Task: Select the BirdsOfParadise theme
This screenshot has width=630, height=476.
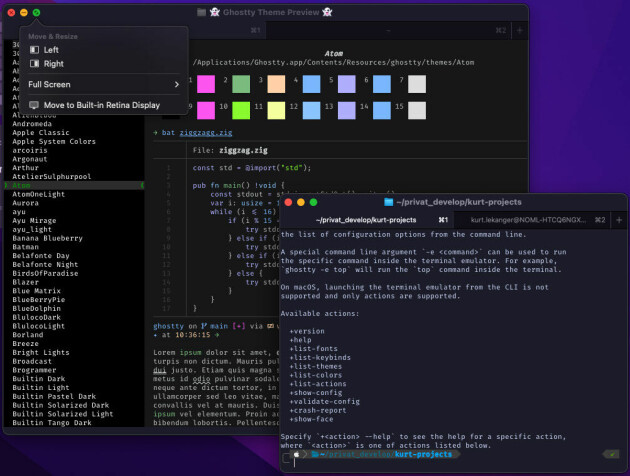Action: (x=45, y=274)
